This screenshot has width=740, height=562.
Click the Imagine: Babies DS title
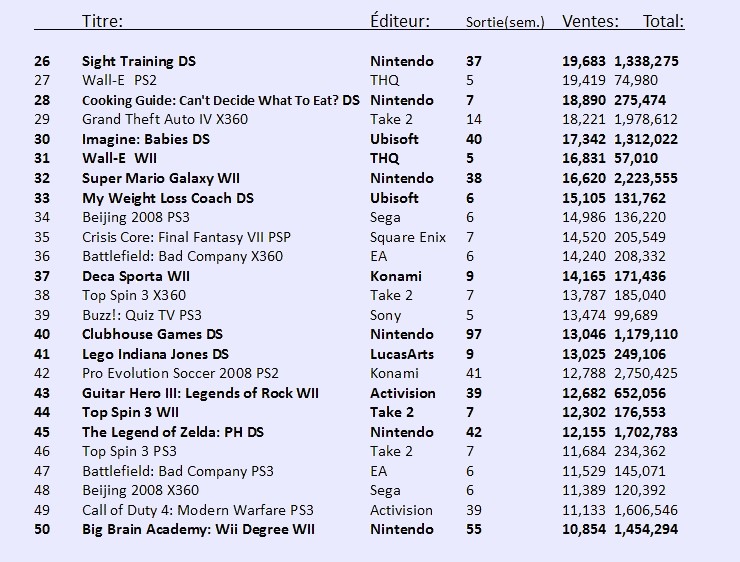146,140
